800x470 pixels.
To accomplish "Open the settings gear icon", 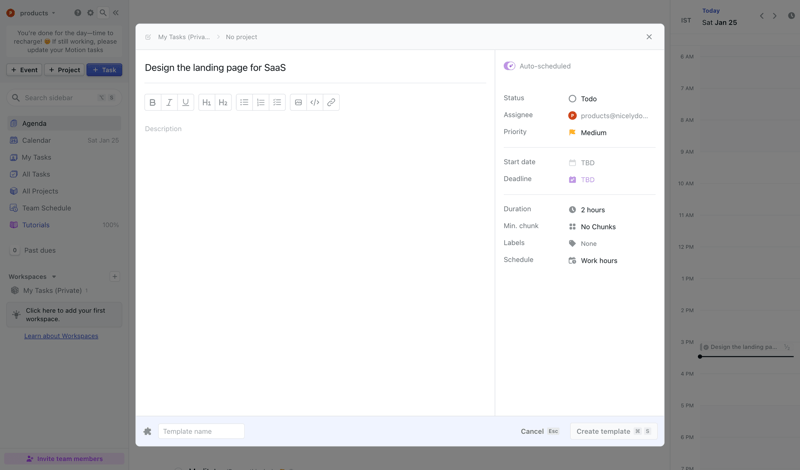I will tap(90, 13).
